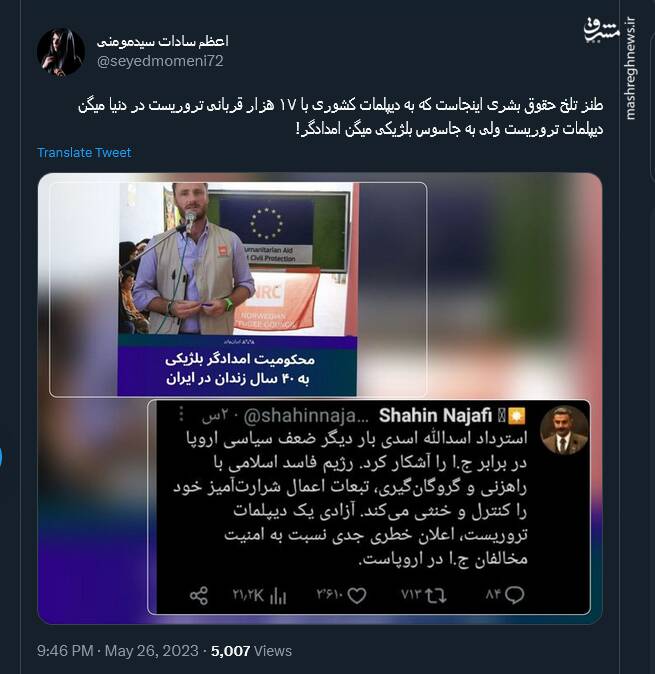Click the Translate Tweet link
Image resolution: width=655 pixels, height=674 pixels.
pos(84,153)
